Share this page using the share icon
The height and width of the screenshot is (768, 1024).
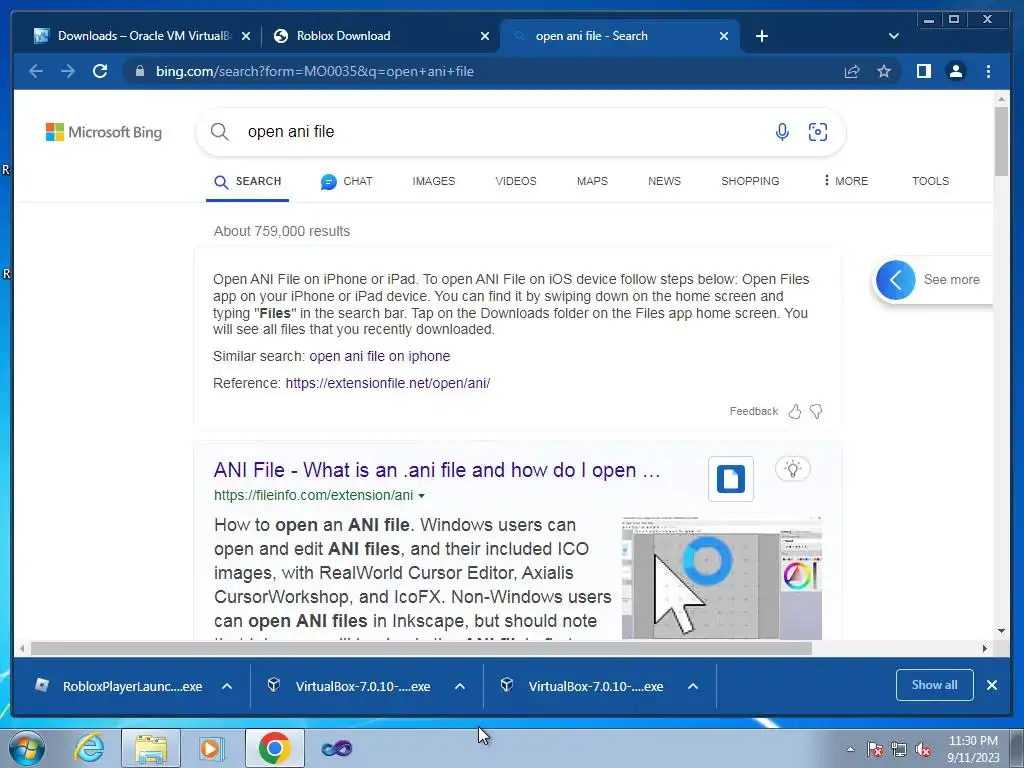point(852,71)
